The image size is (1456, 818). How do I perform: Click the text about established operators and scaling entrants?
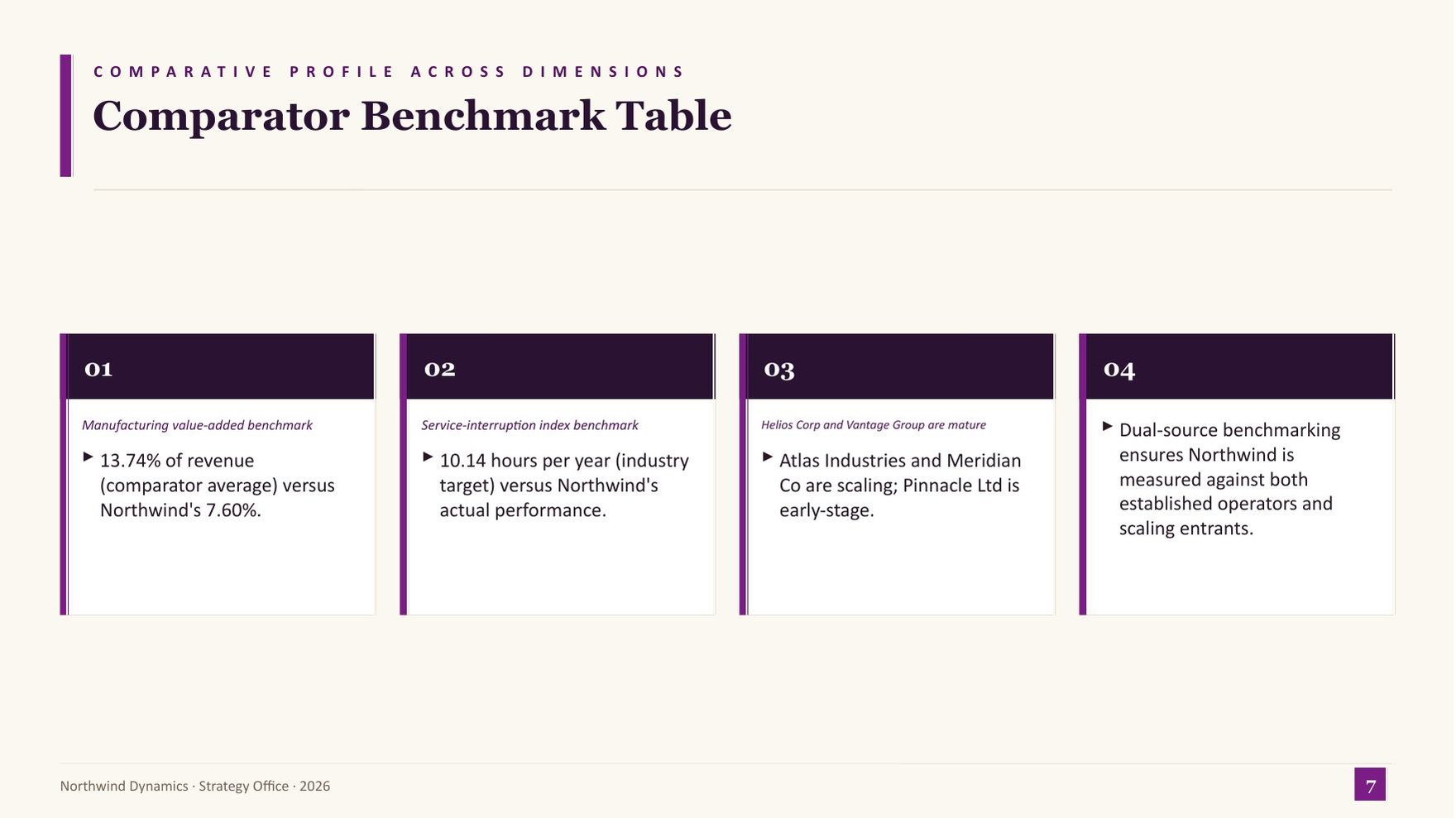point(1230,480)
